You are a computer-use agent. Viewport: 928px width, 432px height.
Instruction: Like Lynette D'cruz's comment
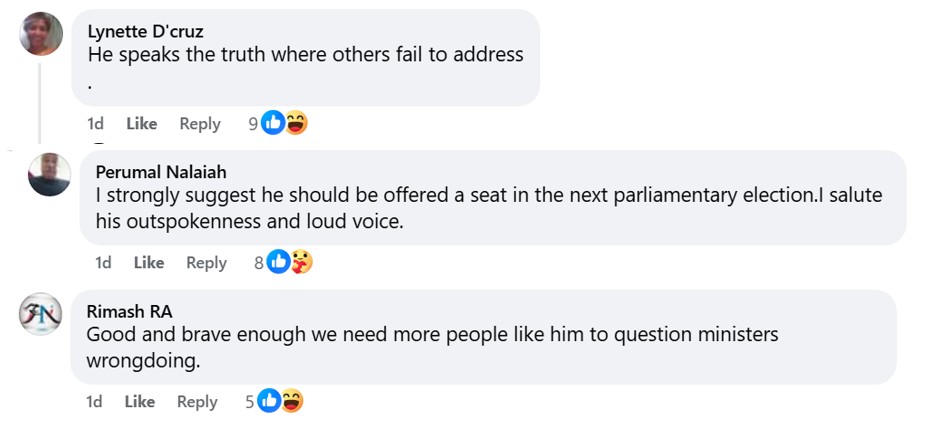[x=141, y=124]
